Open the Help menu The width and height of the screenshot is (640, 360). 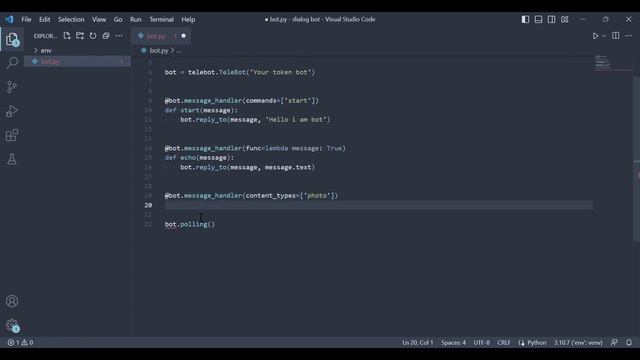point(188,19)
